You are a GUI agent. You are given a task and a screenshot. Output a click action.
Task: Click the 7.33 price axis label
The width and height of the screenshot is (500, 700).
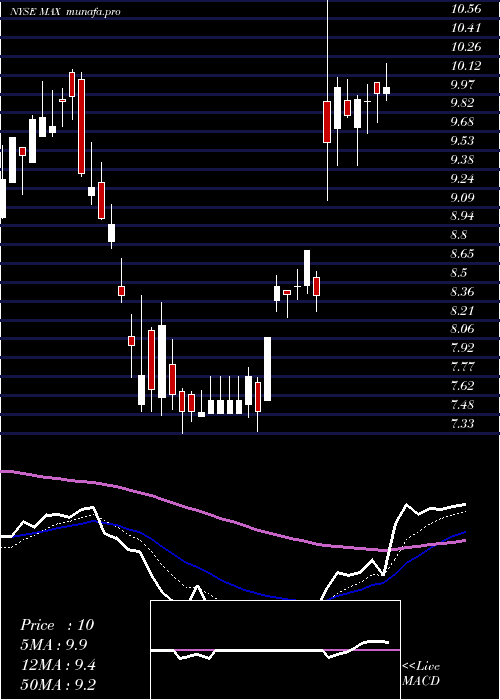tap(462, 423)
